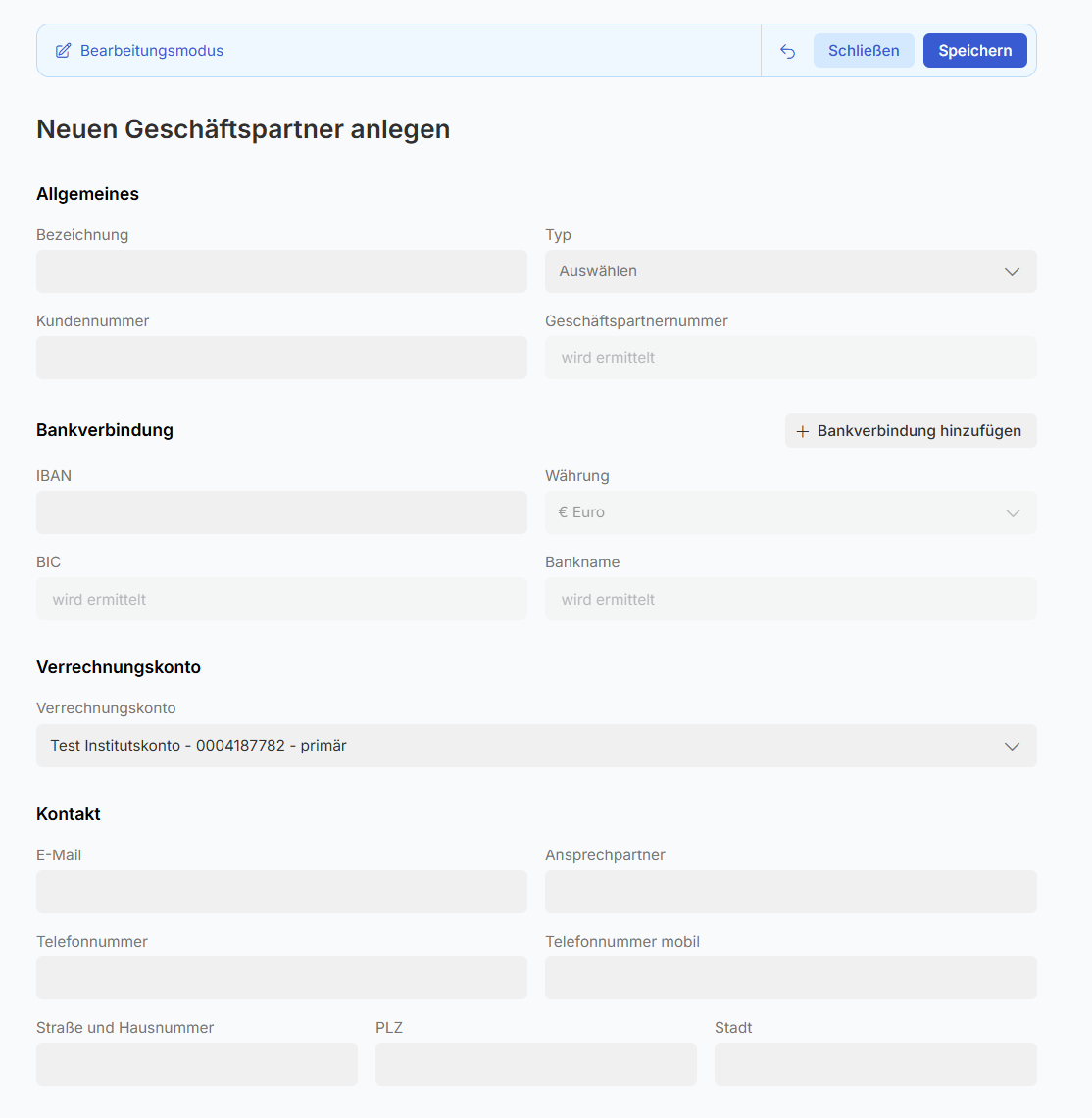Focus the Stadt input field
This screenshot has width=1092, height=1118.
pos(875,1064)
